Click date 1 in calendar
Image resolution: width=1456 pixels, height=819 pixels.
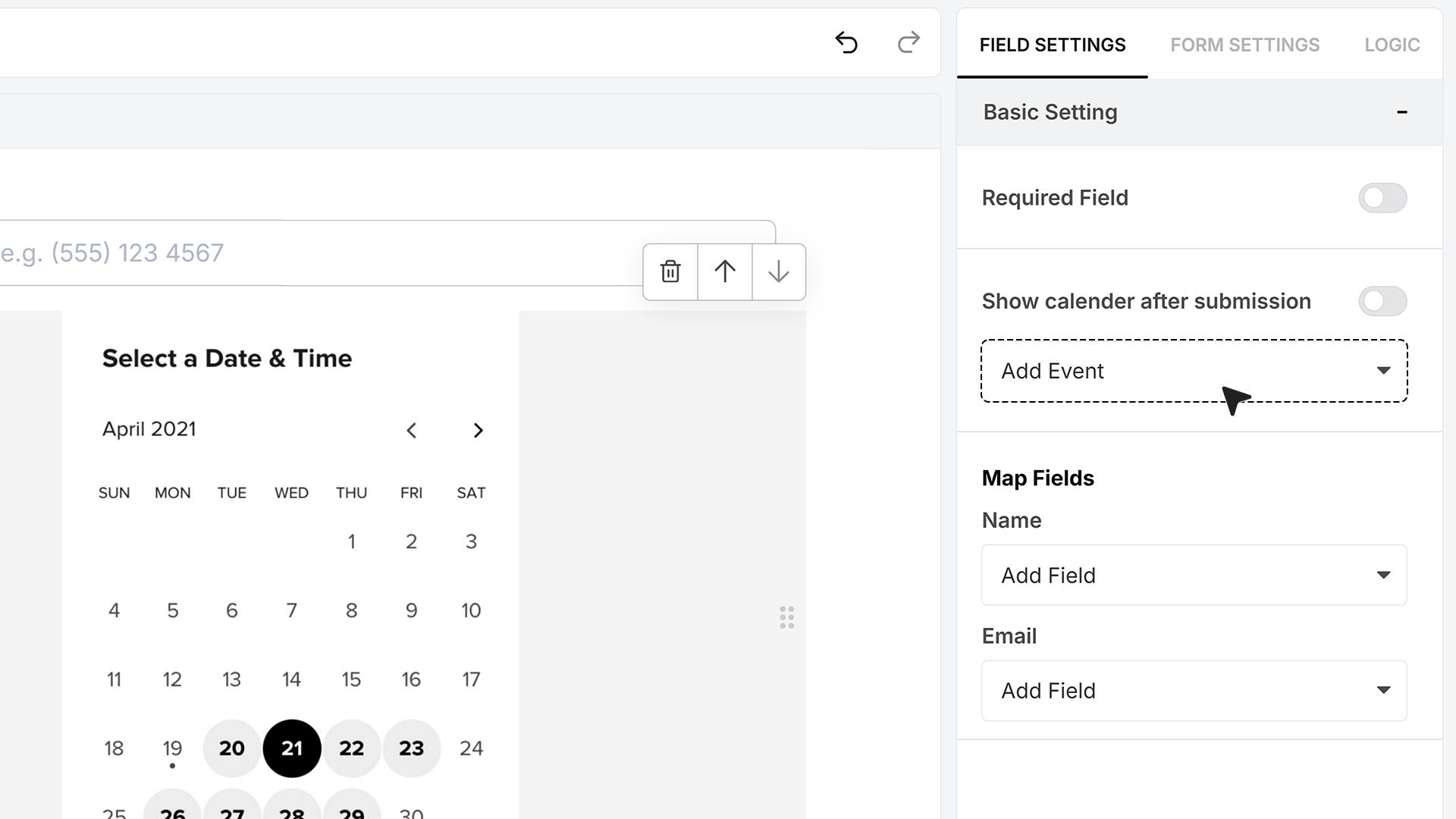point(352,541)
